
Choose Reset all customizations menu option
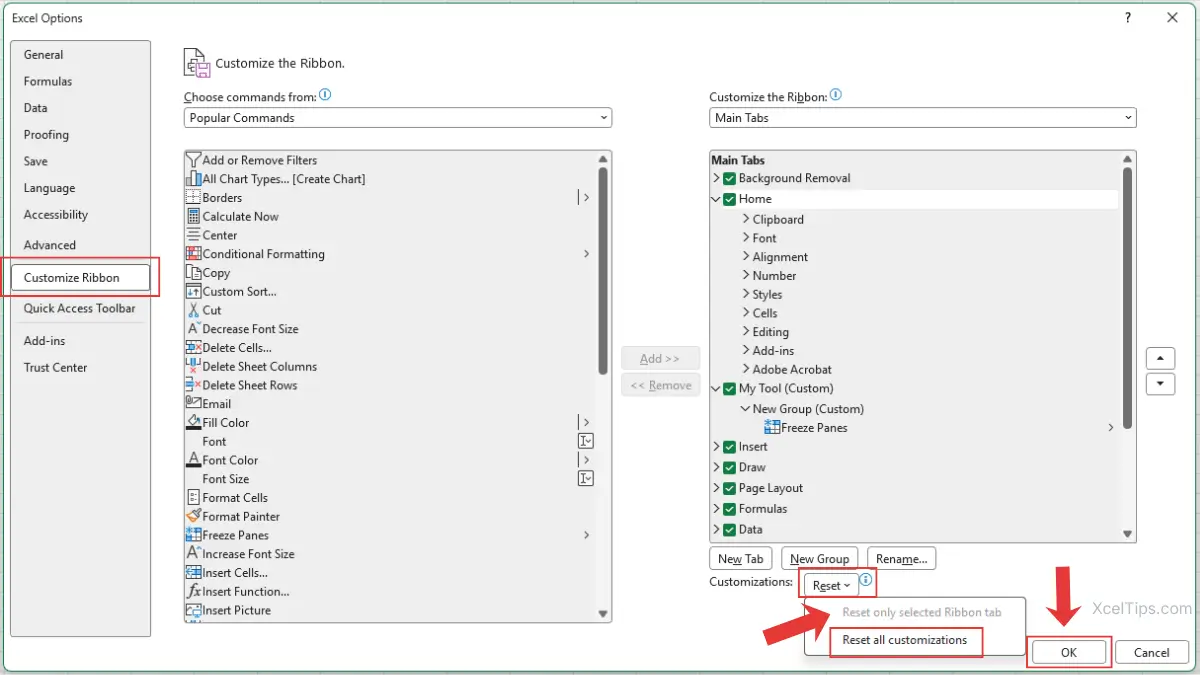(x=904, y=640)
